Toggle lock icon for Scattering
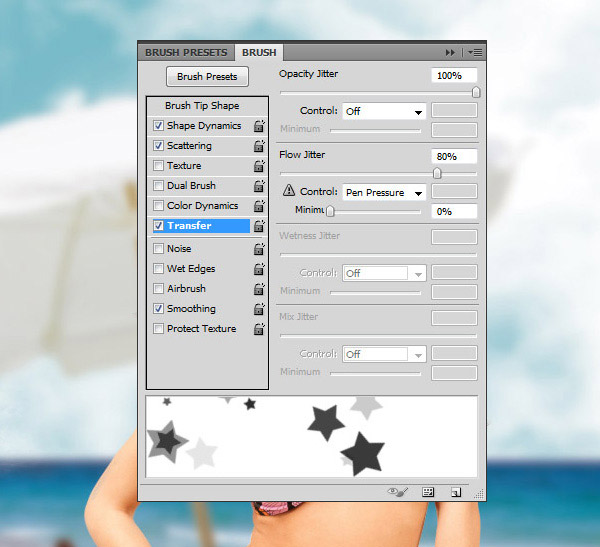The width and height of the screenshot is (600, 547). click(259, 145)
